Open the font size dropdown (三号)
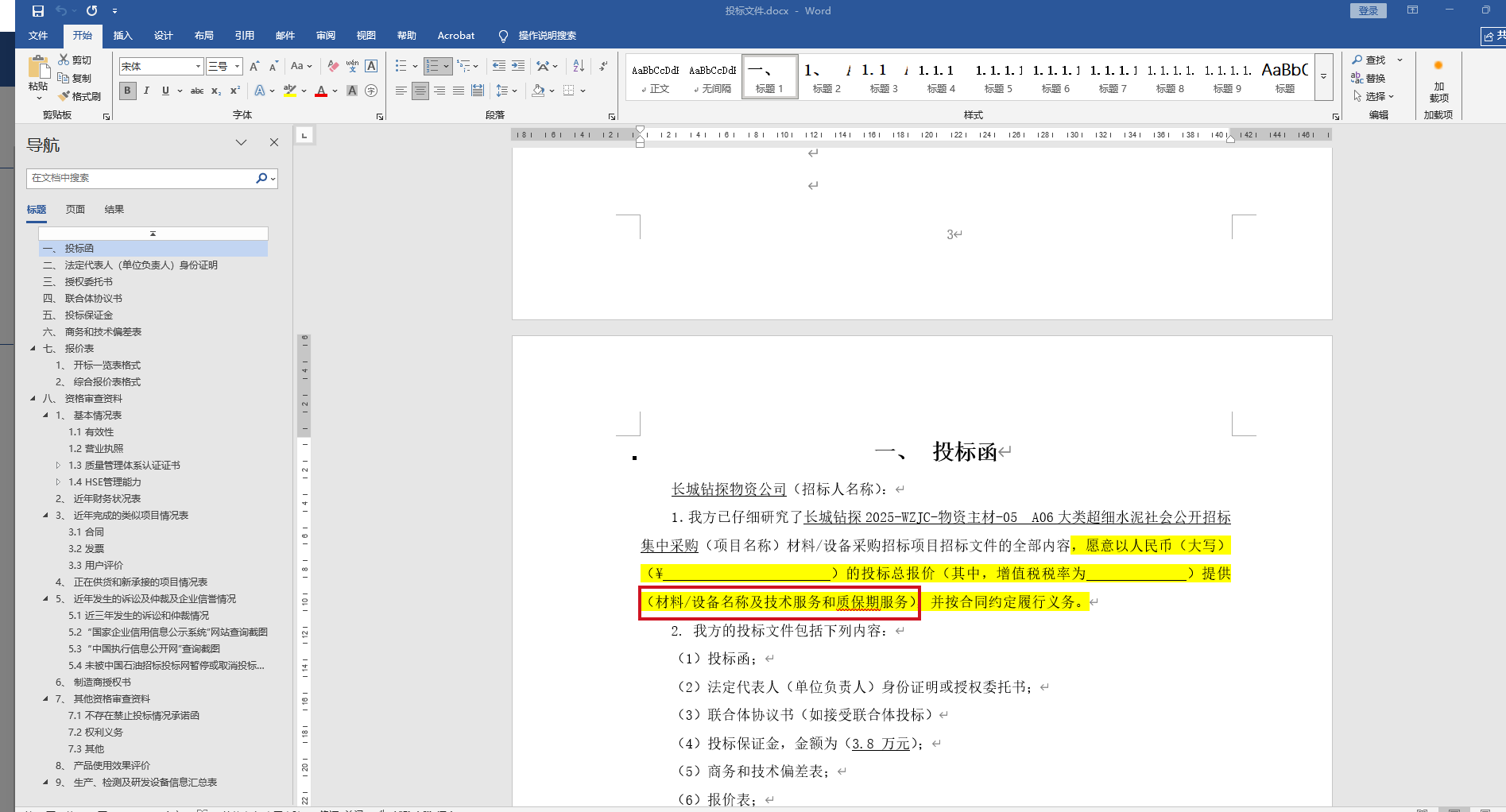This screenshot has height=812, width=1506. (x=237, y=67)
